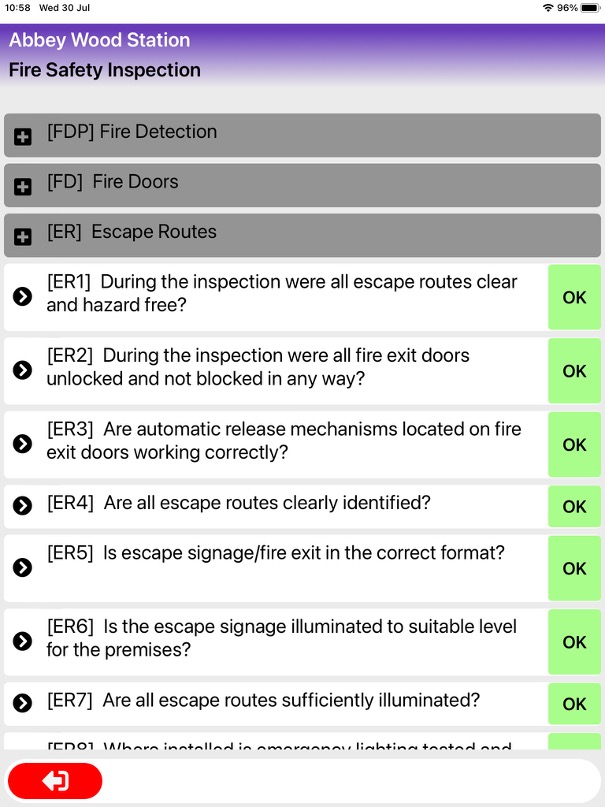The image size is (605, 807).
Task: Open ER5 question arrow icon
Action: click(x=22, y=568)
